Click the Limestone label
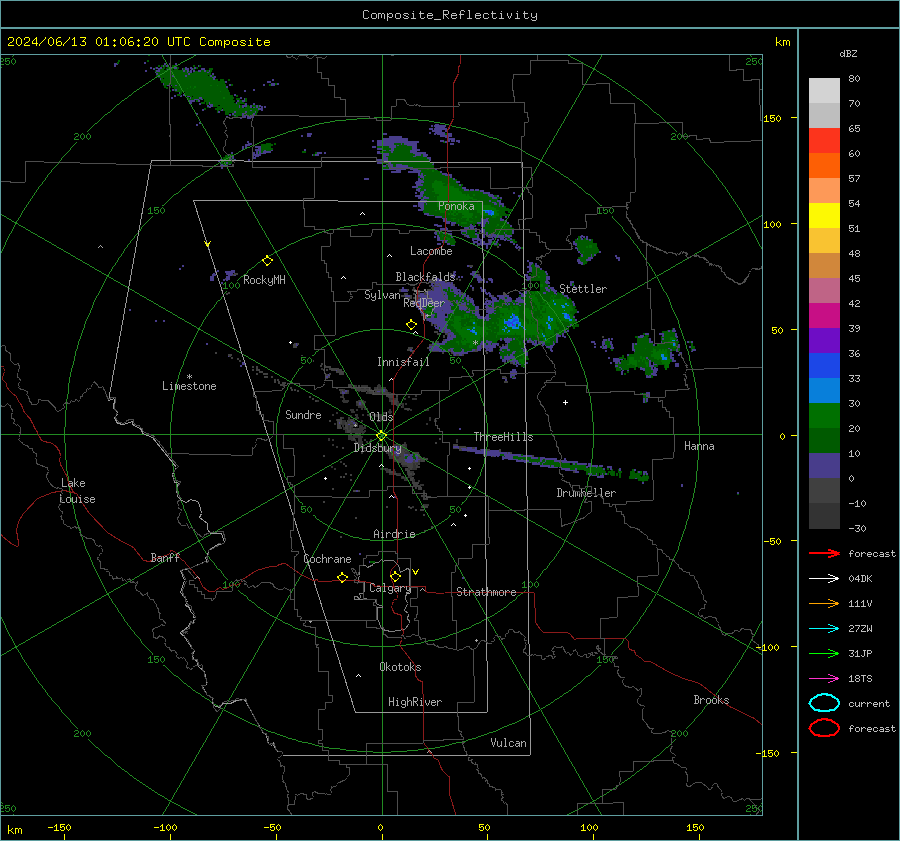The width and height of the screenshot is (900, 841). pyautogui.click(x=189, y=386)
